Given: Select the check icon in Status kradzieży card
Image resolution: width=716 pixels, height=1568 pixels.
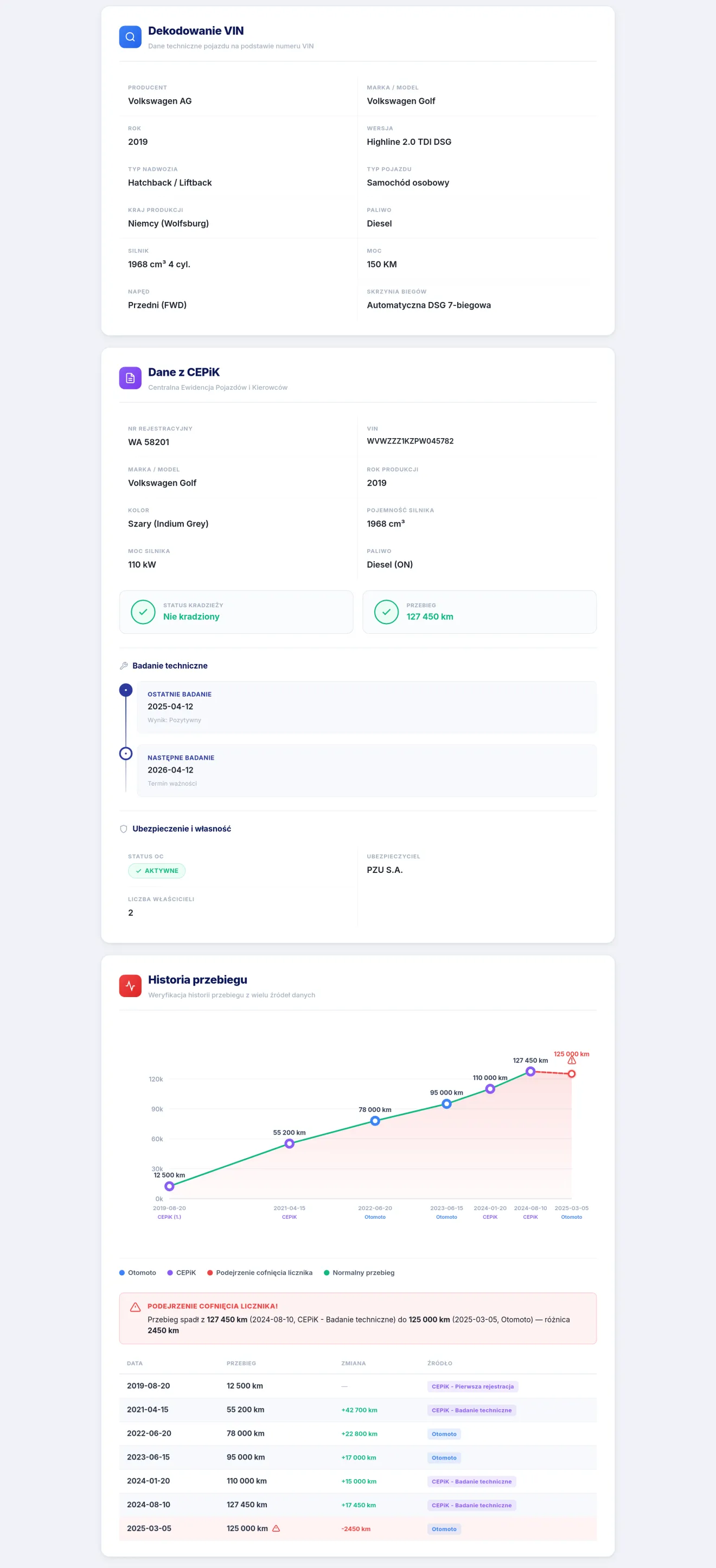Looking at the screenshot, I should [x=143, y=612].
